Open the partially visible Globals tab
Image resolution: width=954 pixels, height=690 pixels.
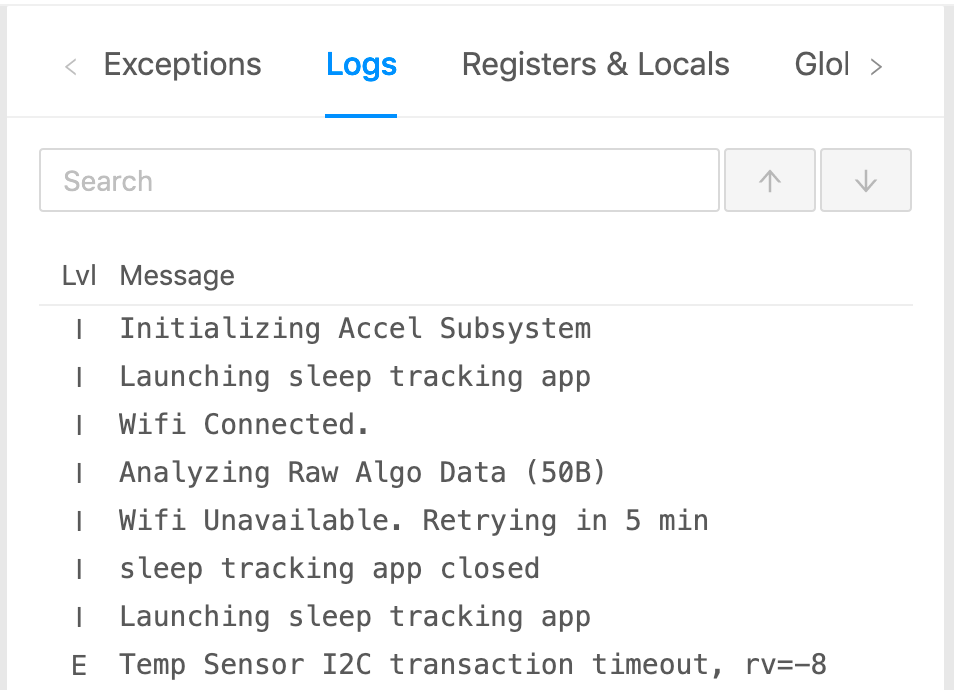point(821,65)
